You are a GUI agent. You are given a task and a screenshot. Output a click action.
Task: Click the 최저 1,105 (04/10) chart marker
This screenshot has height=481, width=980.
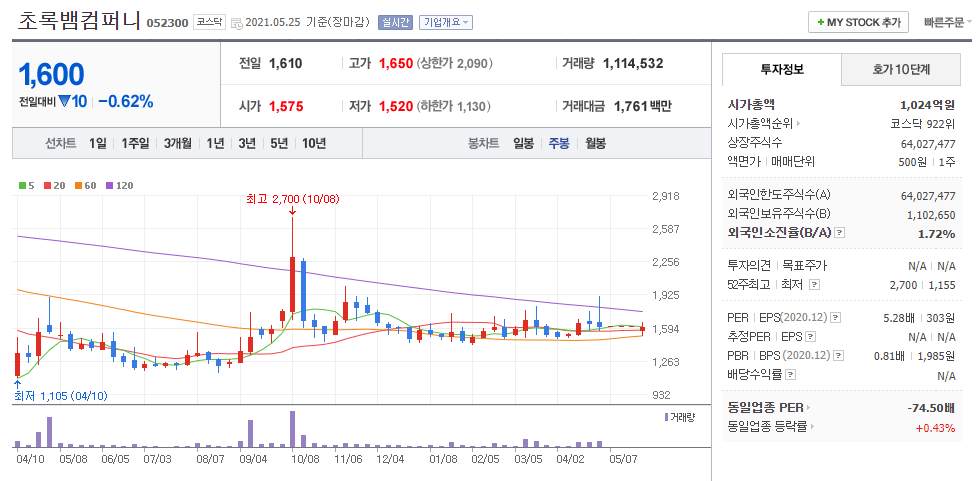[x=61, y=395]
